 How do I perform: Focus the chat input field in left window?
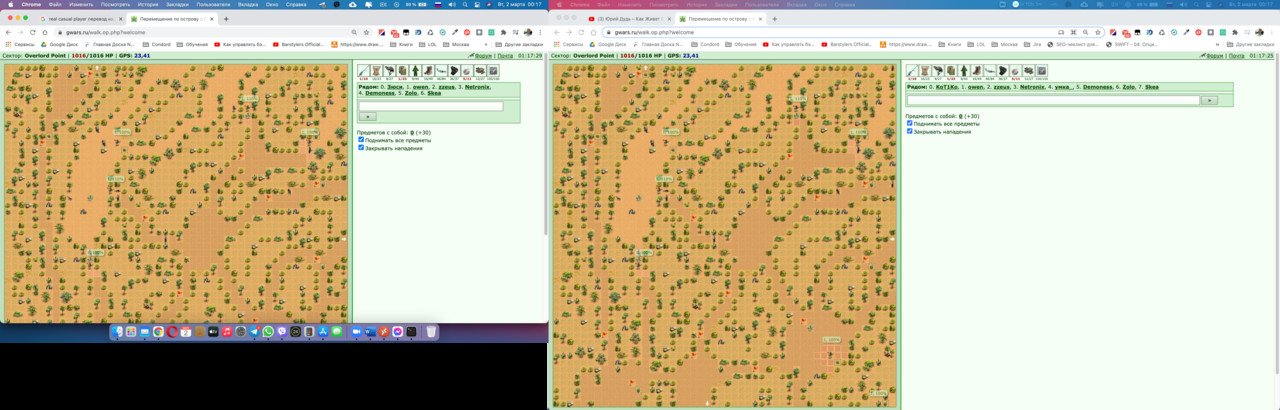(x=431, y=106)
